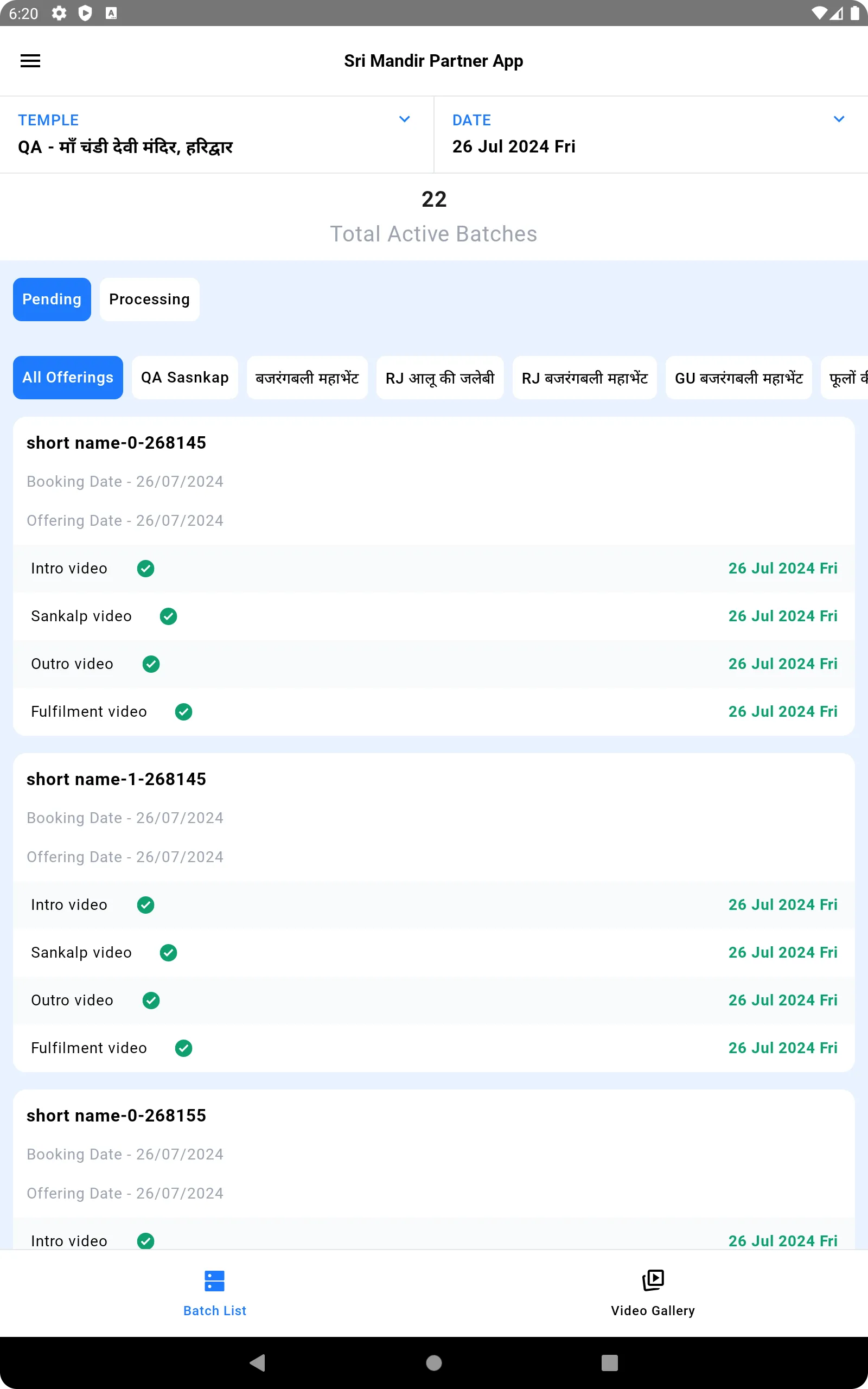Open the Video Gallery tab icon
Viewport: 868px width, 1389px height.
[653, 1280]
